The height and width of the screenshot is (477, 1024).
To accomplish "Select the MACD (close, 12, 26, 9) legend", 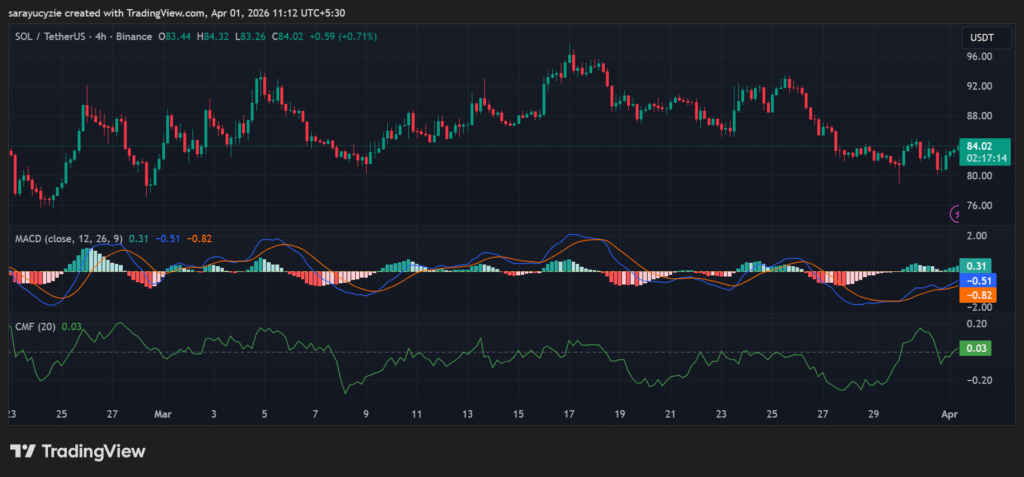I will tap(68, 238).
